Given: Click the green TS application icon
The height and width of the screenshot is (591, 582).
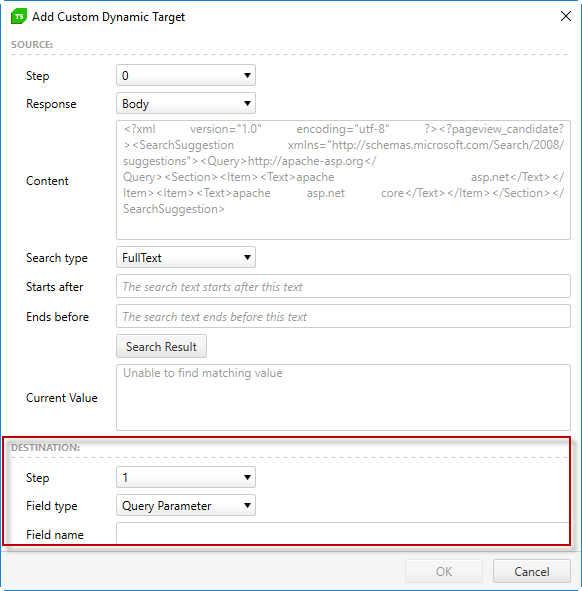Looking at the screenshot, I should (x=19, y=17).
